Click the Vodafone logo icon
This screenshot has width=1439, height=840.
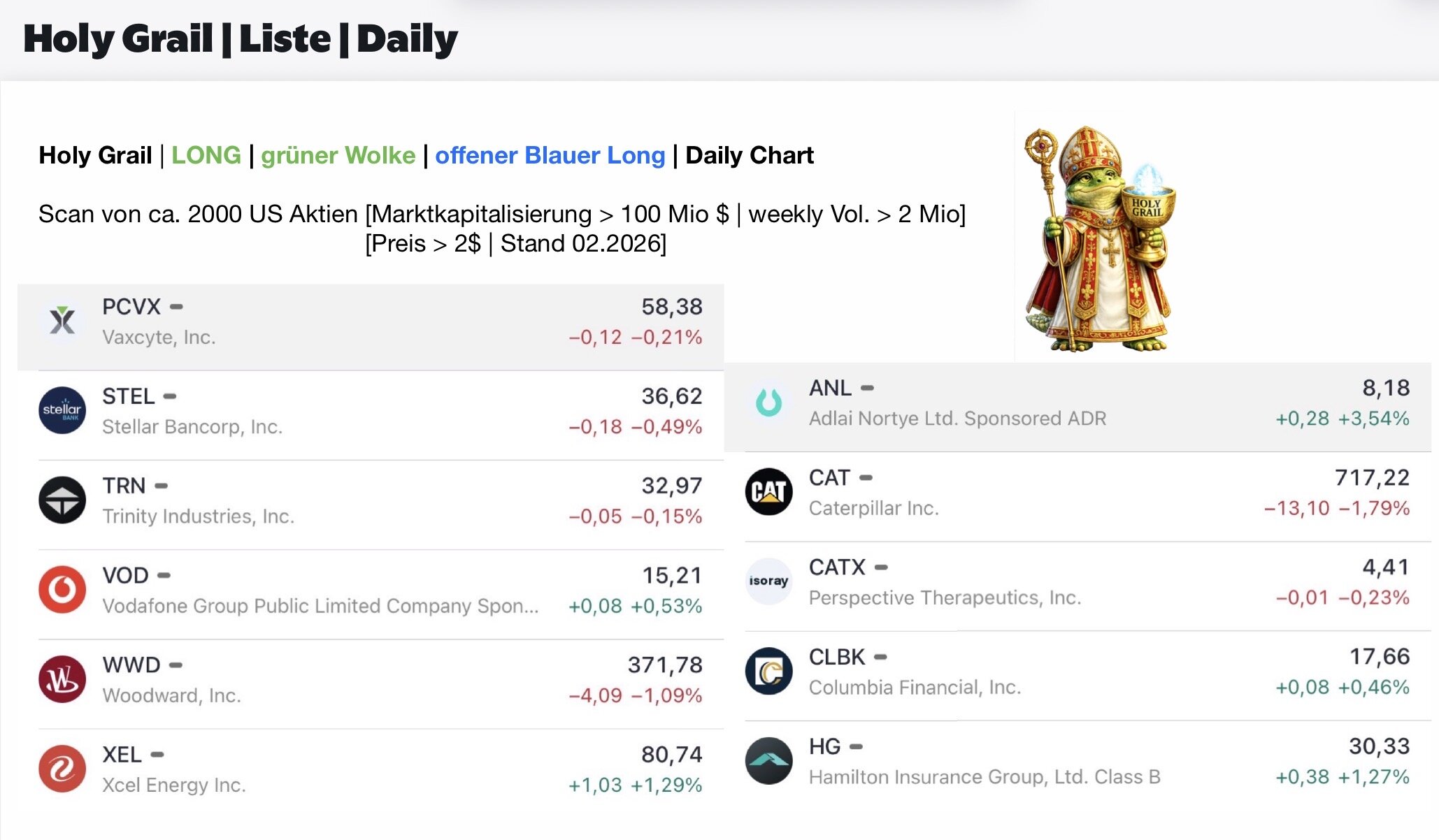[62, 589]
